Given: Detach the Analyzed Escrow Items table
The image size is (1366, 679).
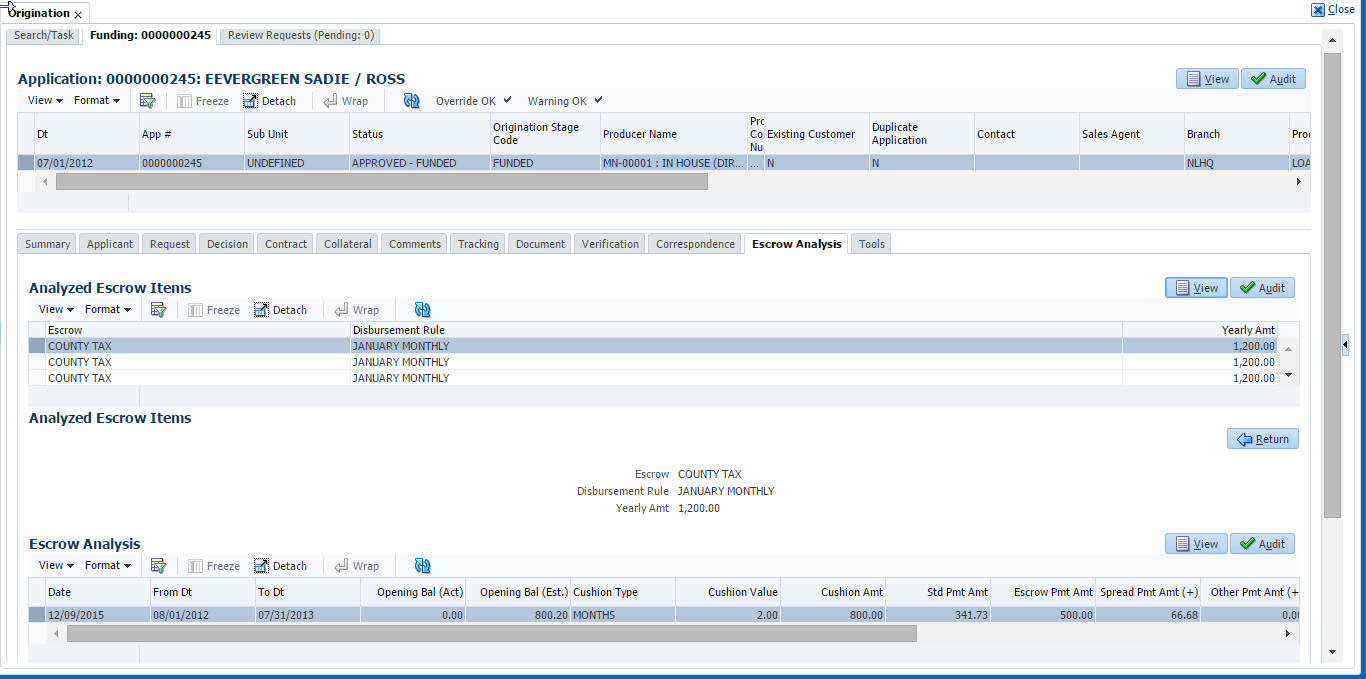Looking at the screenshot, I should [281, 310].
